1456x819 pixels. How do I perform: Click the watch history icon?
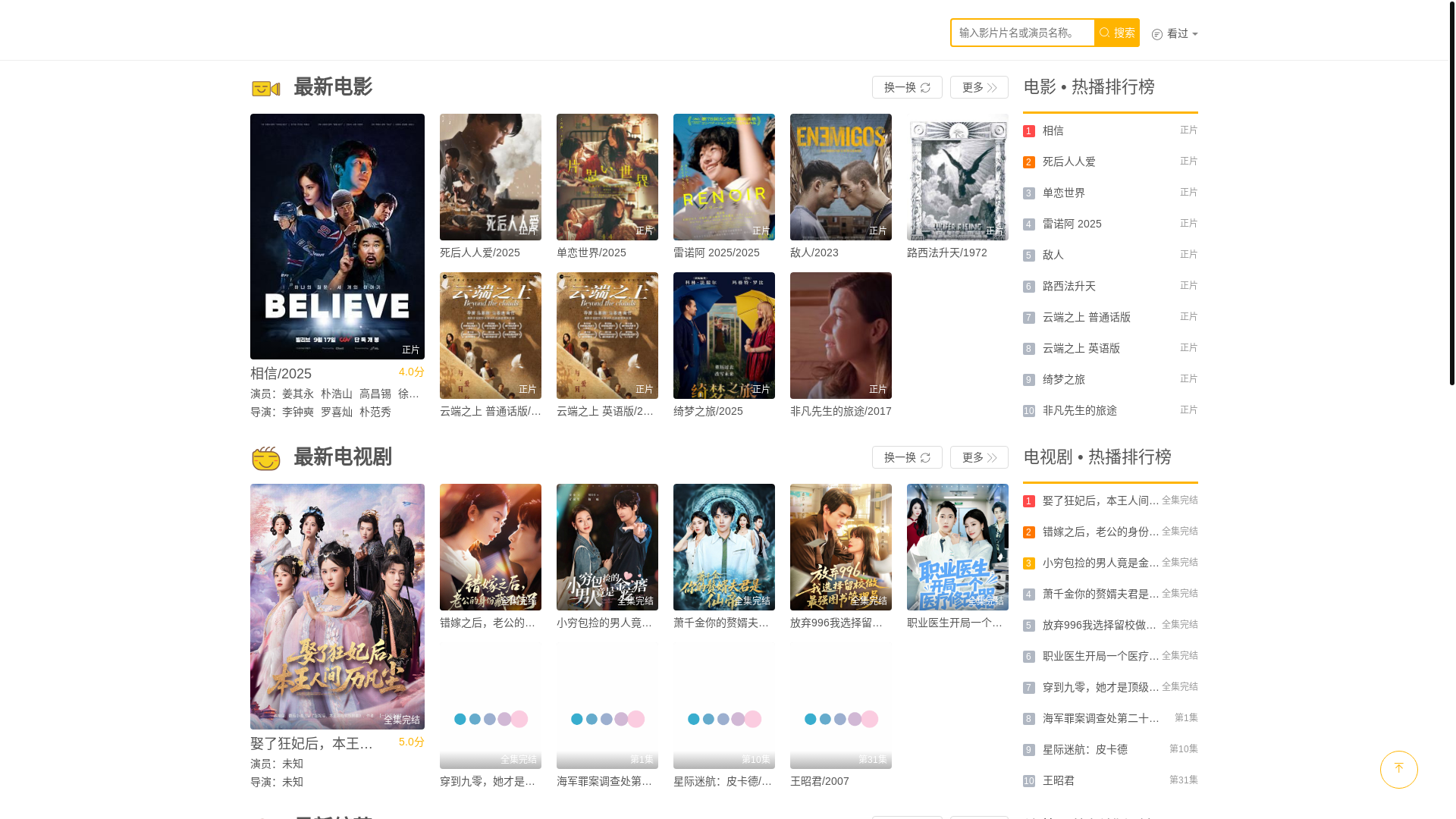pyautogui.click(x=1156, y=34)
